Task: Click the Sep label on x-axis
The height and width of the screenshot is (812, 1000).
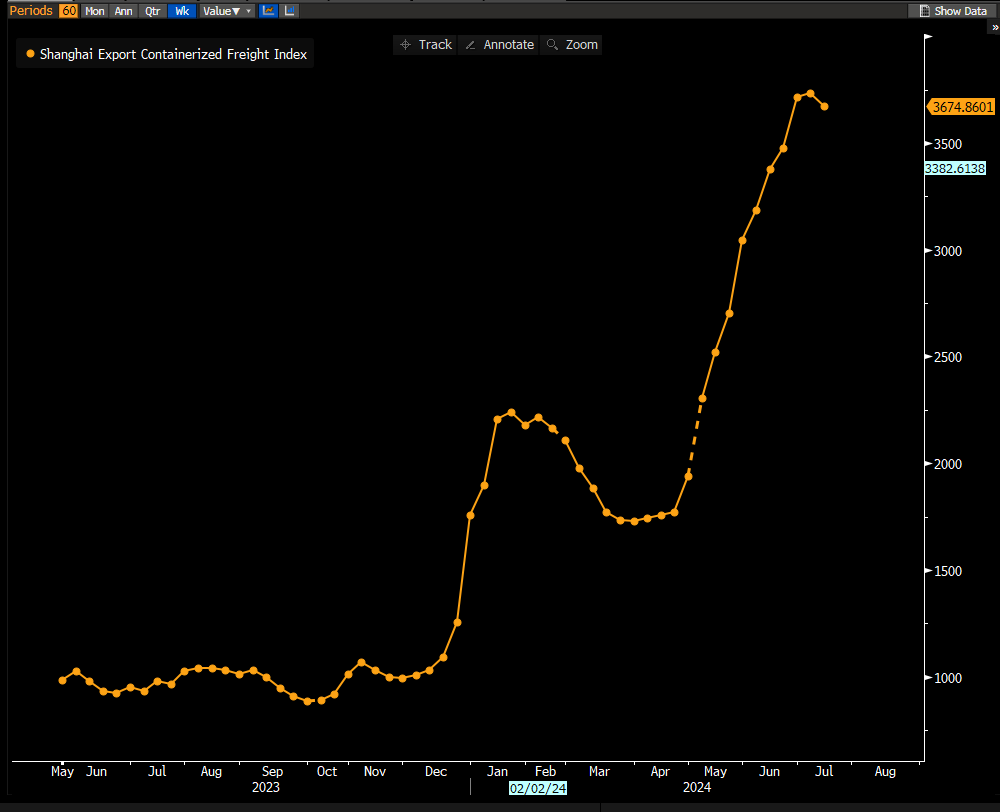Action: tap(272, 771)
